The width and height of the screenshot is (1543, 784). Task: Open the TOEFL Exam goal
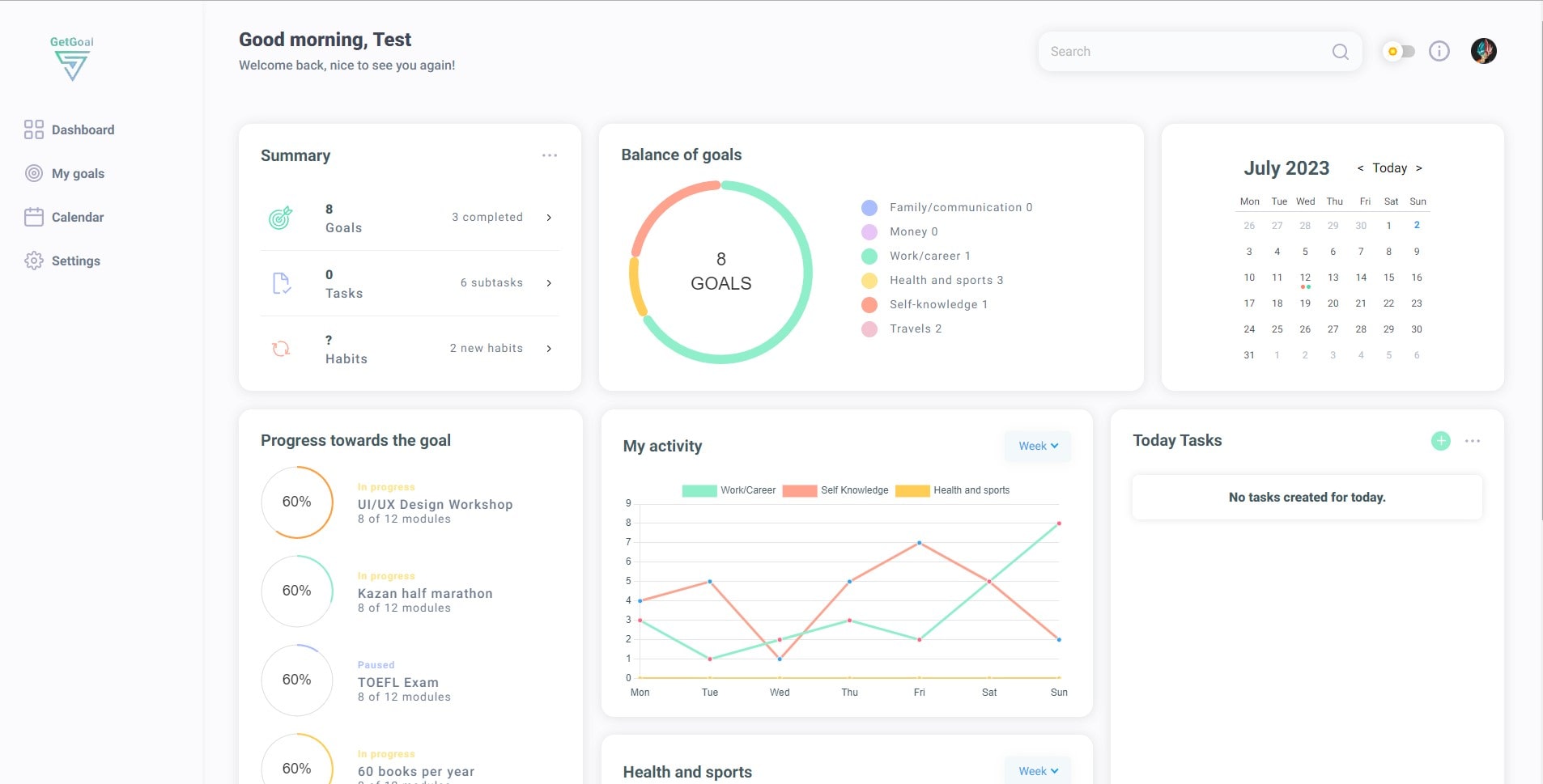click(398, 682)
